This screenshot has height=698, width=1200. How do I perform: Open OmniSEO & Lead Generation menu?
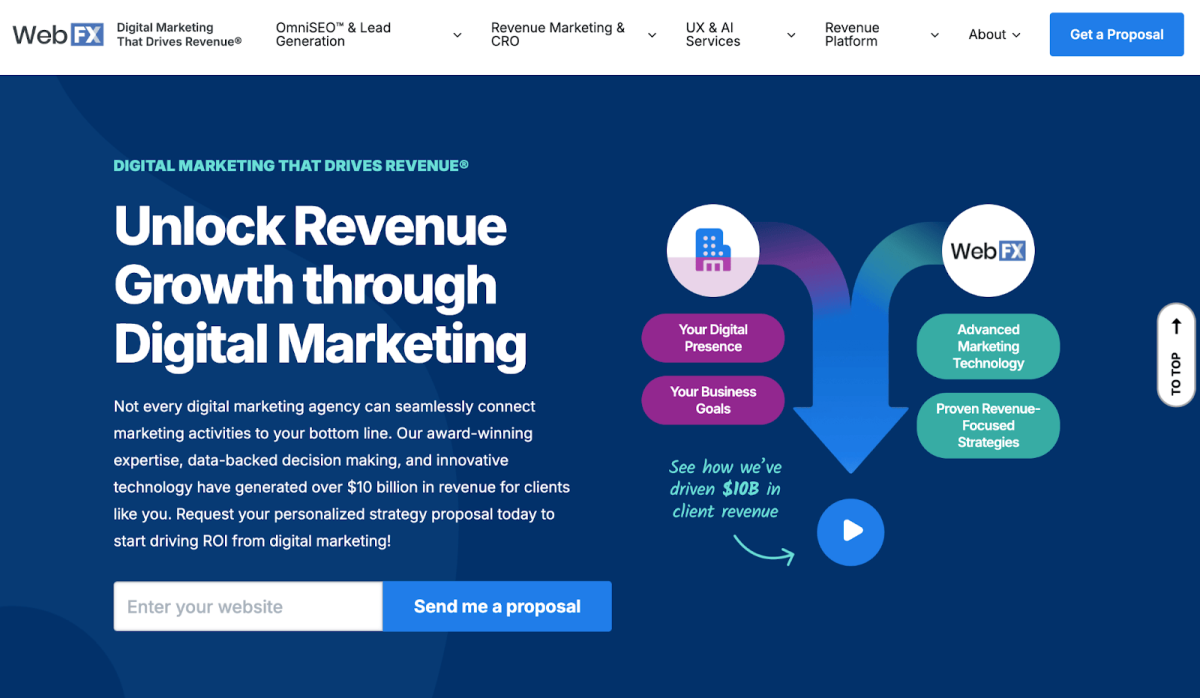tap(333, 34)
